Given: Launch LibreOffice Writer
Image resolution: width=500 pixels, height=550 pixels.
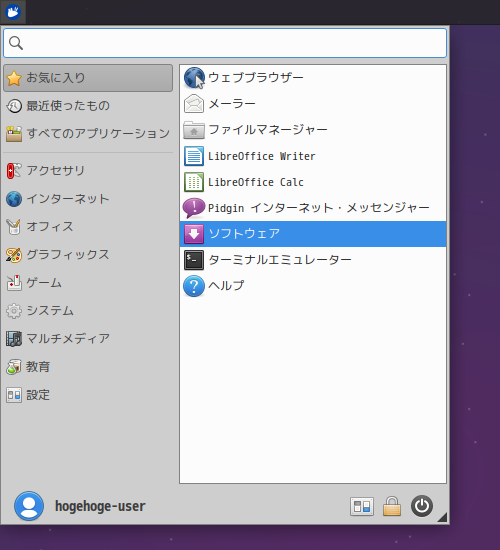Looking at the screenshot, I should click(313, 156).
